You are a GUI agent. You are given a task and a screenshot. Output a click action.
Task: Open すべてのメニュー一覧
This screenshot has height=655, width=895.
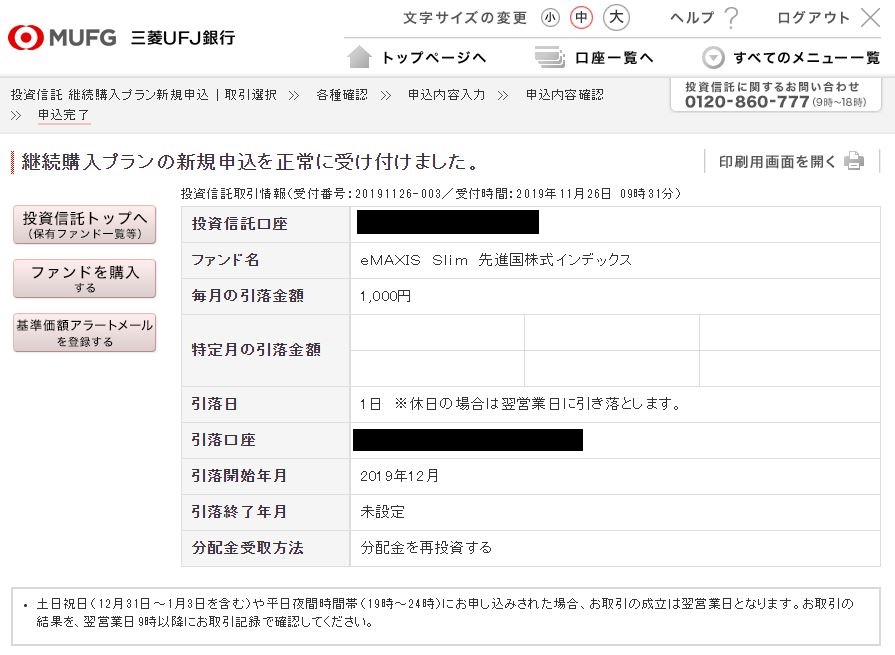(x=807, y=58)
